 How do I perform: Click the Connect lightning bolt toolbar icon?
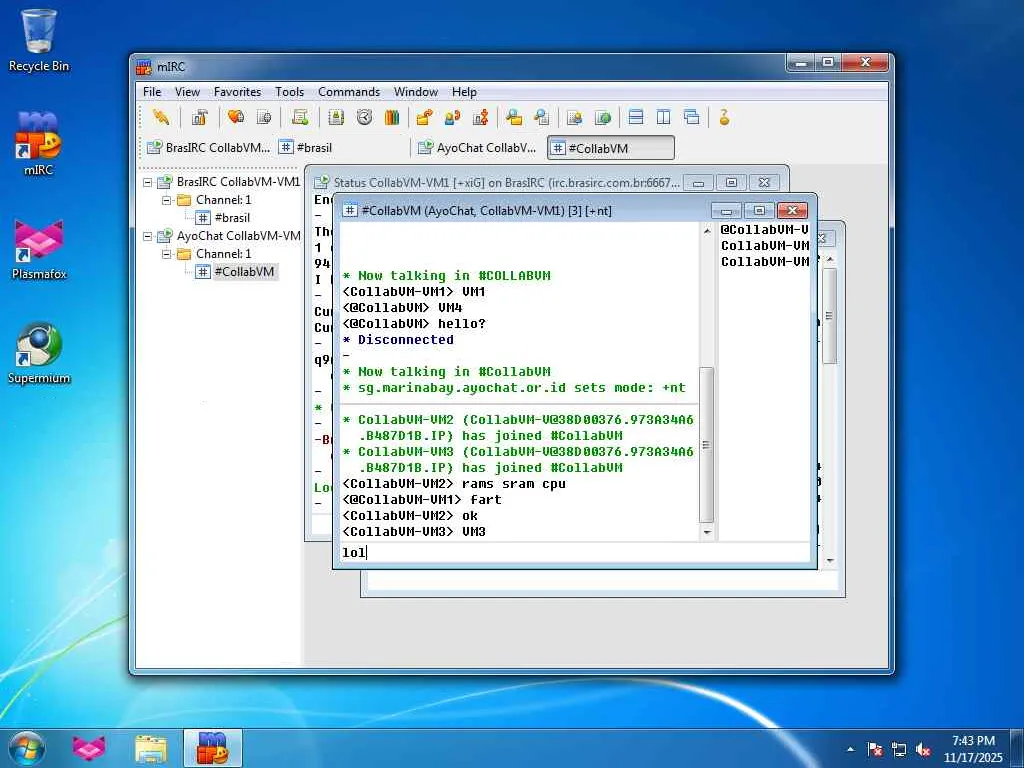click(160, 118)
